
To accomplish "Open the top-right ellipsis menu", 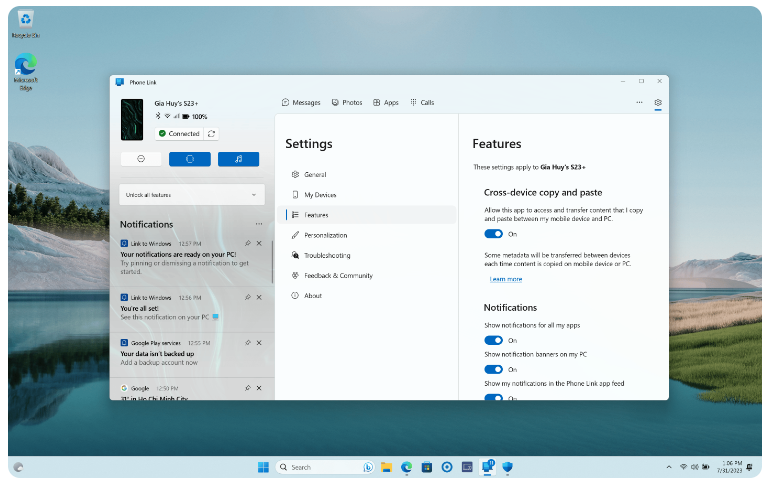I will [639, 102].
